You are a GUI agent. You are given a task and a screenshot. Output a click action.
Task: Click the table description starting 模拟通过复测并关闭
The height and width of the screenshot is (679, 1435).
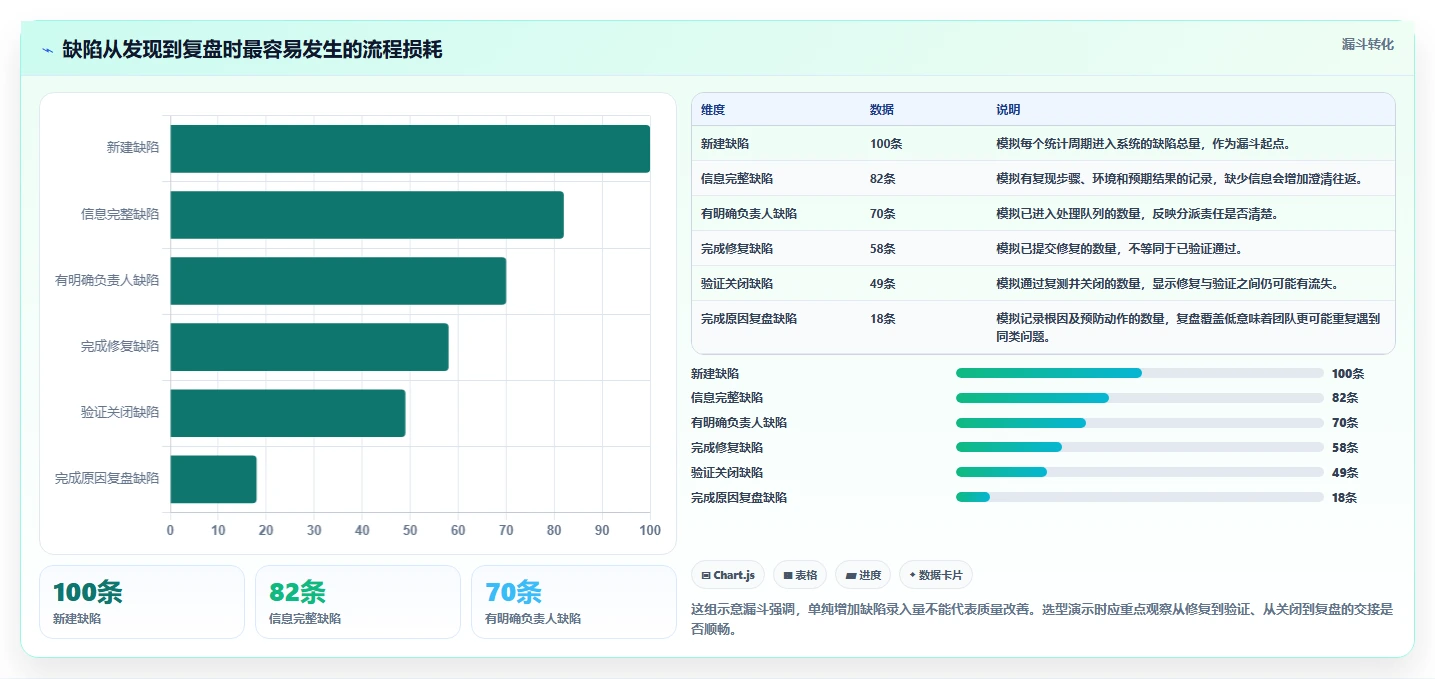(x=1168, y=283)
